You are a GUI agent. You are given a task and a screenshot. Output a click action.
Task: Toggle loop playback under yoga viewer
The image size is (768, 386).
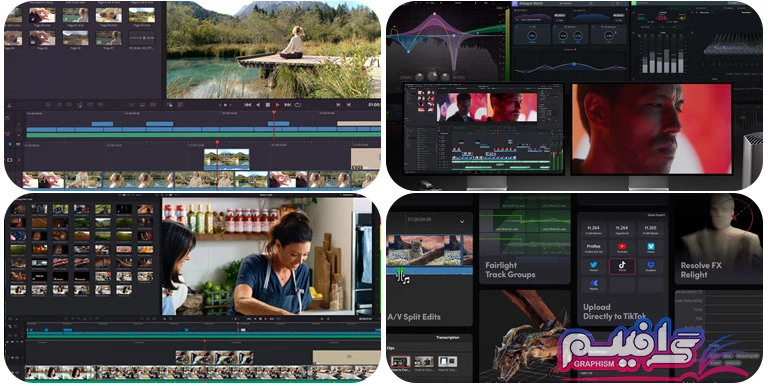(x=297, y=104)
